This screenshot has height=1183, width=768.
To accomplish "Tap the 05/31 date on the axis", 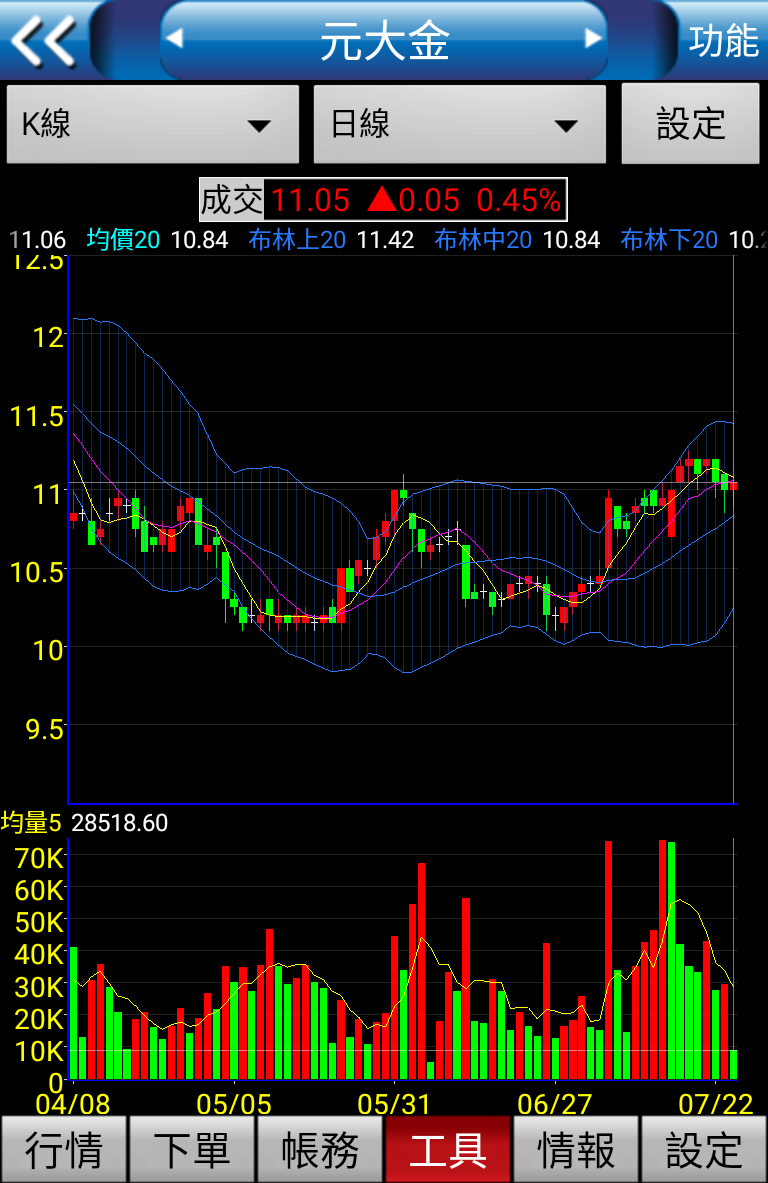I will [394, 1105].
